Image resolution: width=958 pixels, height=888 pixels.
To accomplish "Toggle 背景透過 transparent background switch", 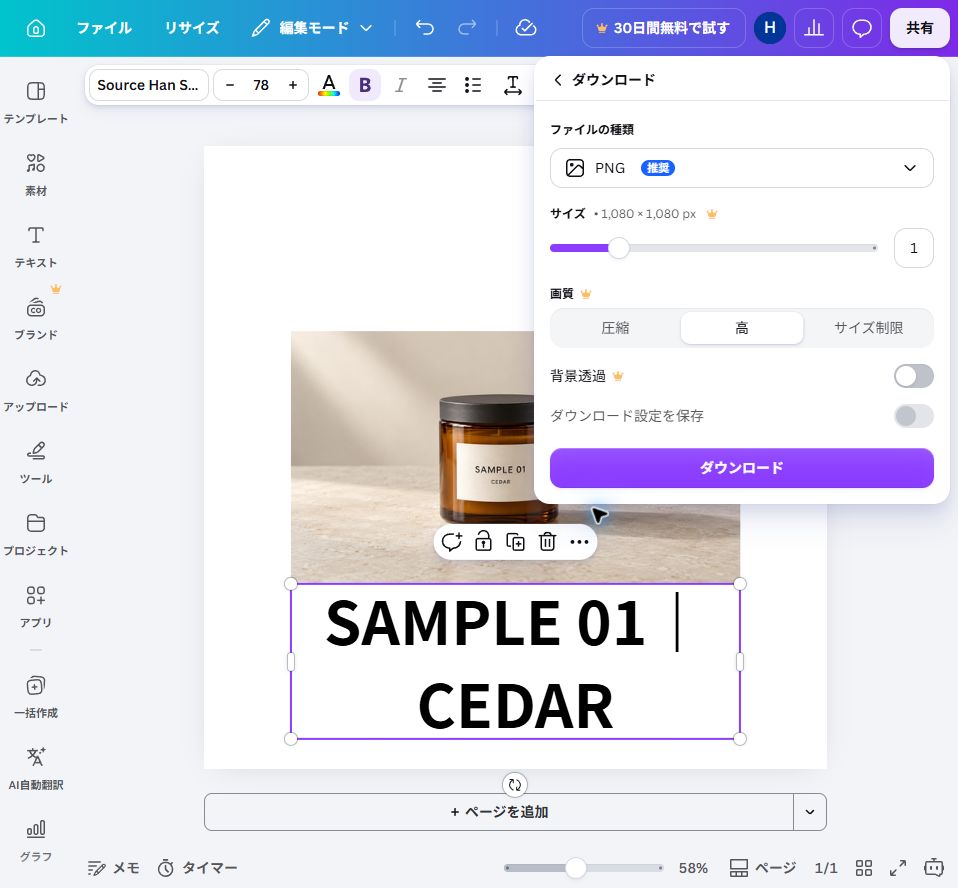I will (913, 376).
